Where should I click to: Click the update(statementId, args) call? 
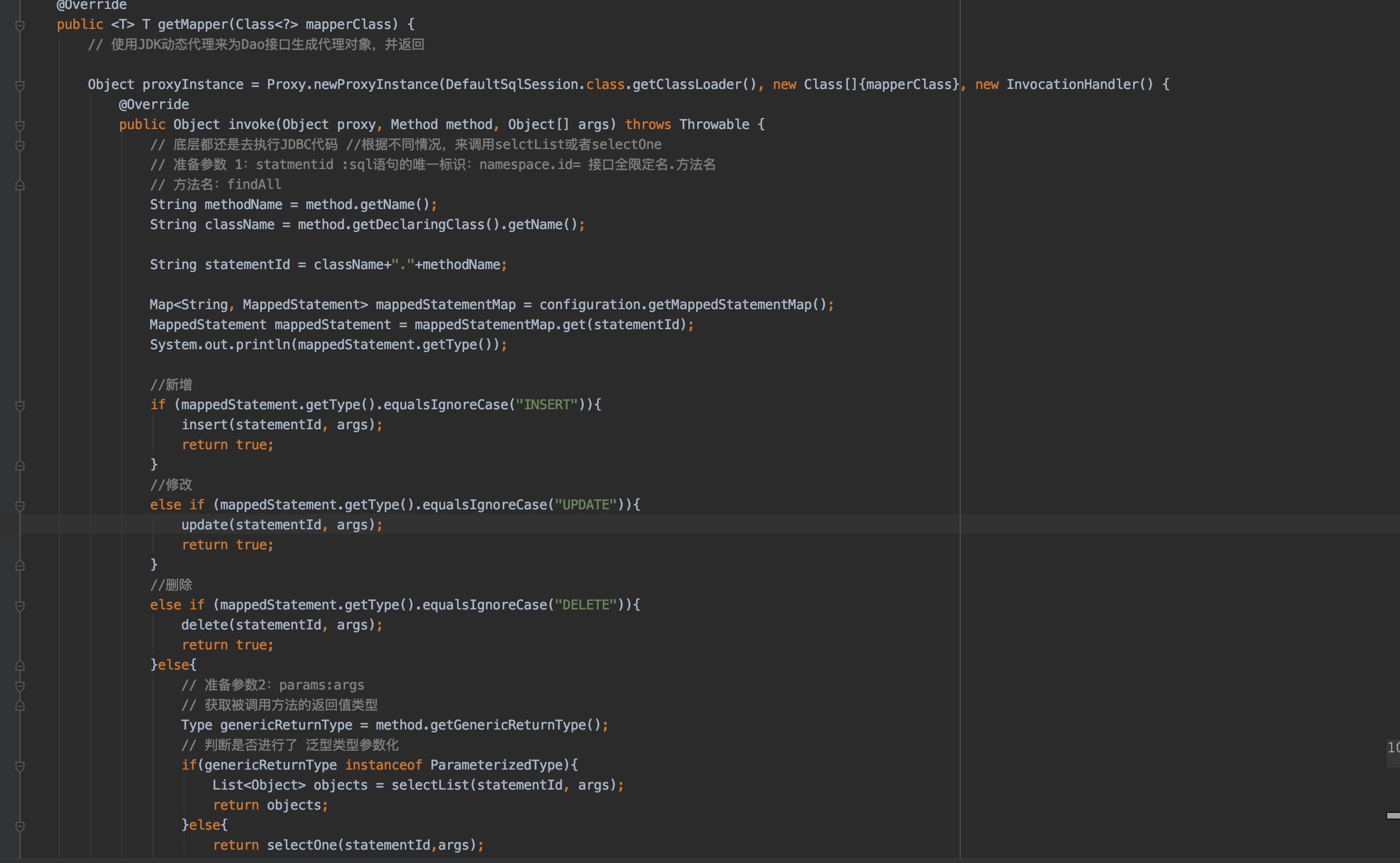278,524
